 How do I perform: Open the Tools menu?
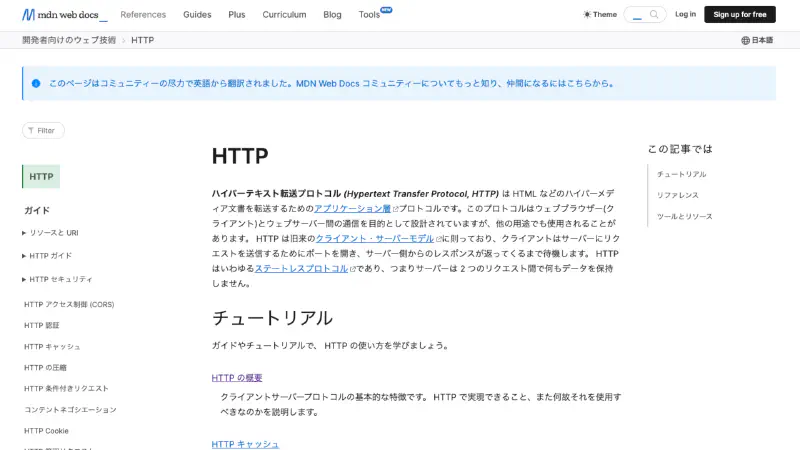coord(370,15)
